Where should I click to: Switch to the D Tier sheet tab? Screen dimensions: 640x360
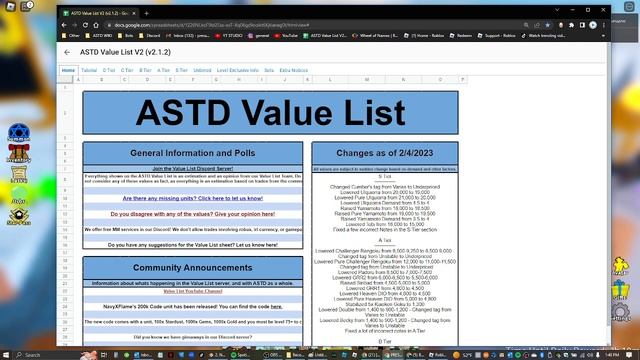click(x=109, y=70)
